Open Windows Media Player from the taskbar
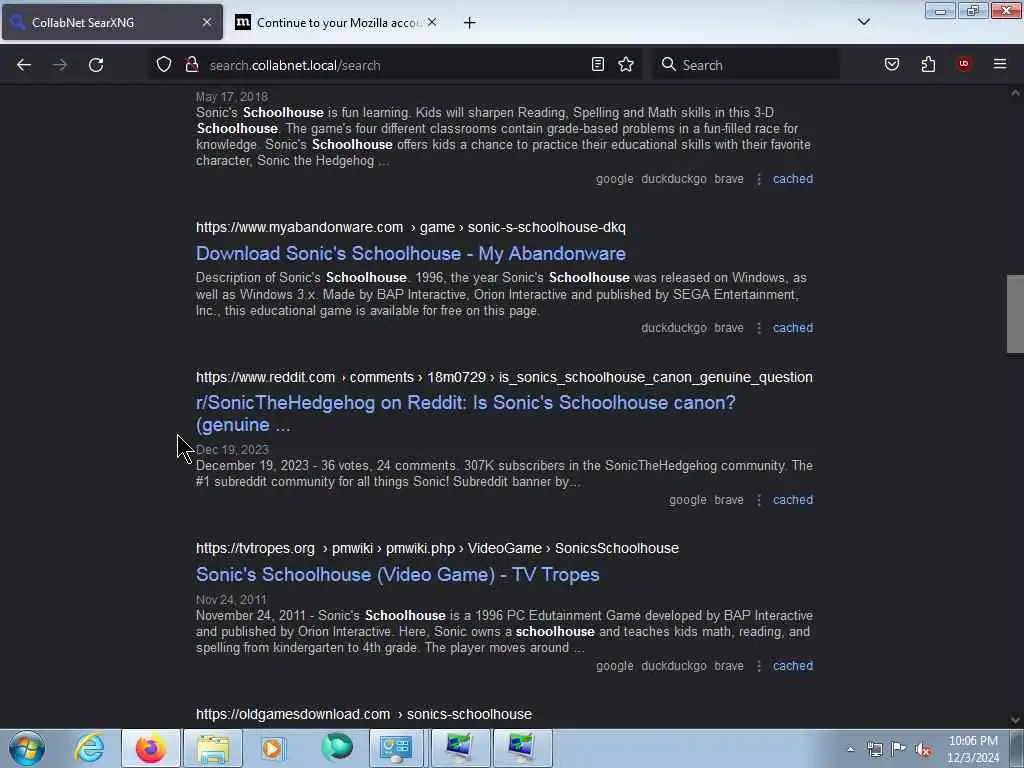1024x768 pixels. point(272,748)
